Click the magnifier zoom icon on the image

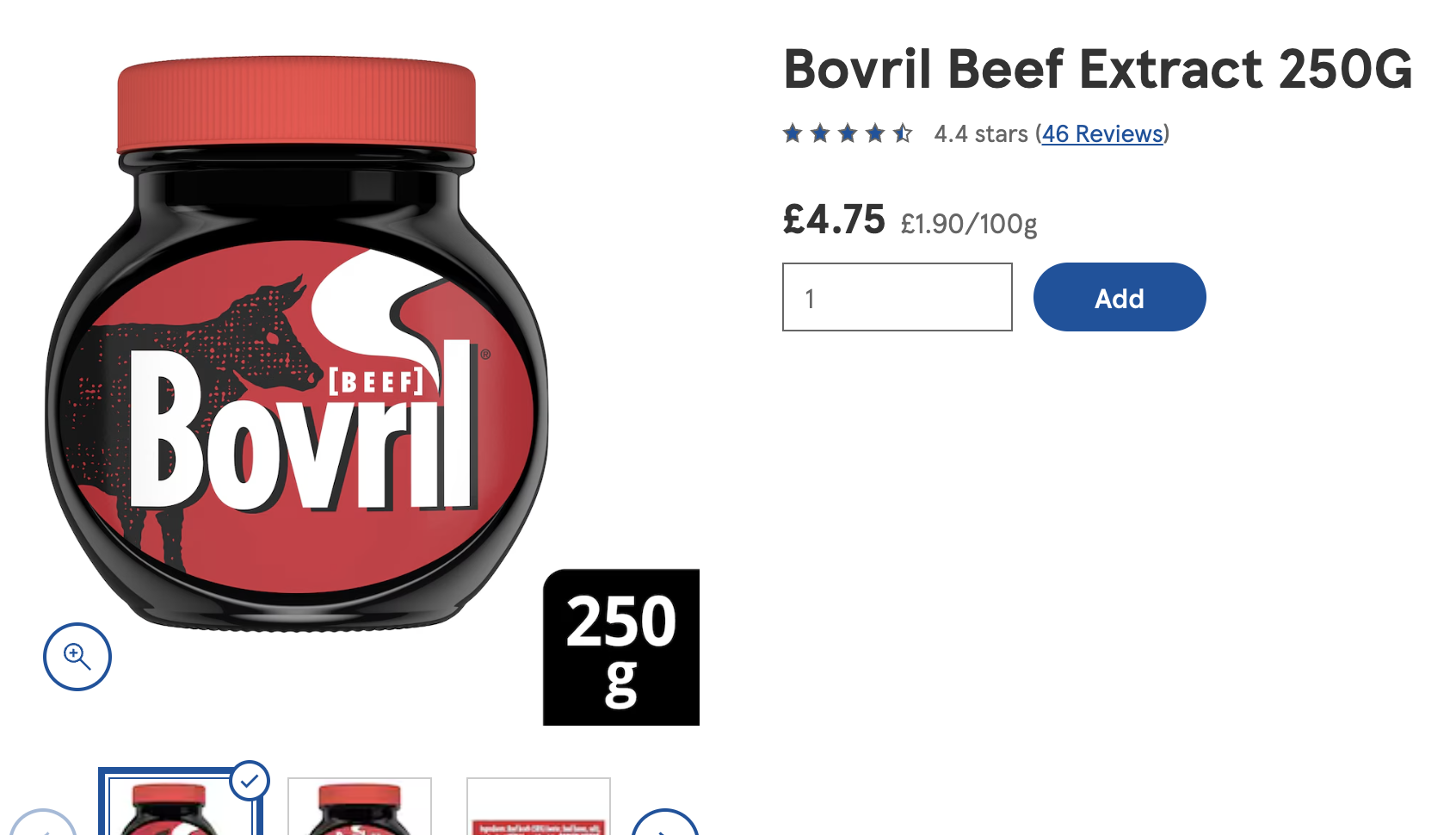(77, 657)
